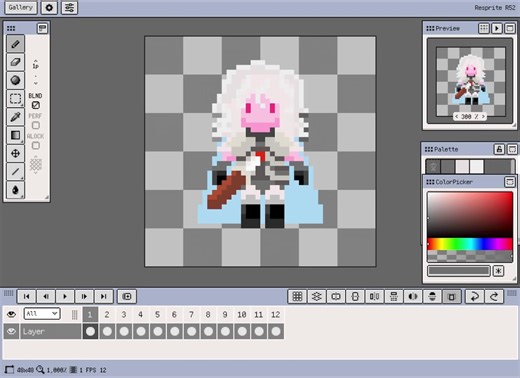
Task: Click the stacked layers icon in bottom toolbar
Action: pos(317,296)
